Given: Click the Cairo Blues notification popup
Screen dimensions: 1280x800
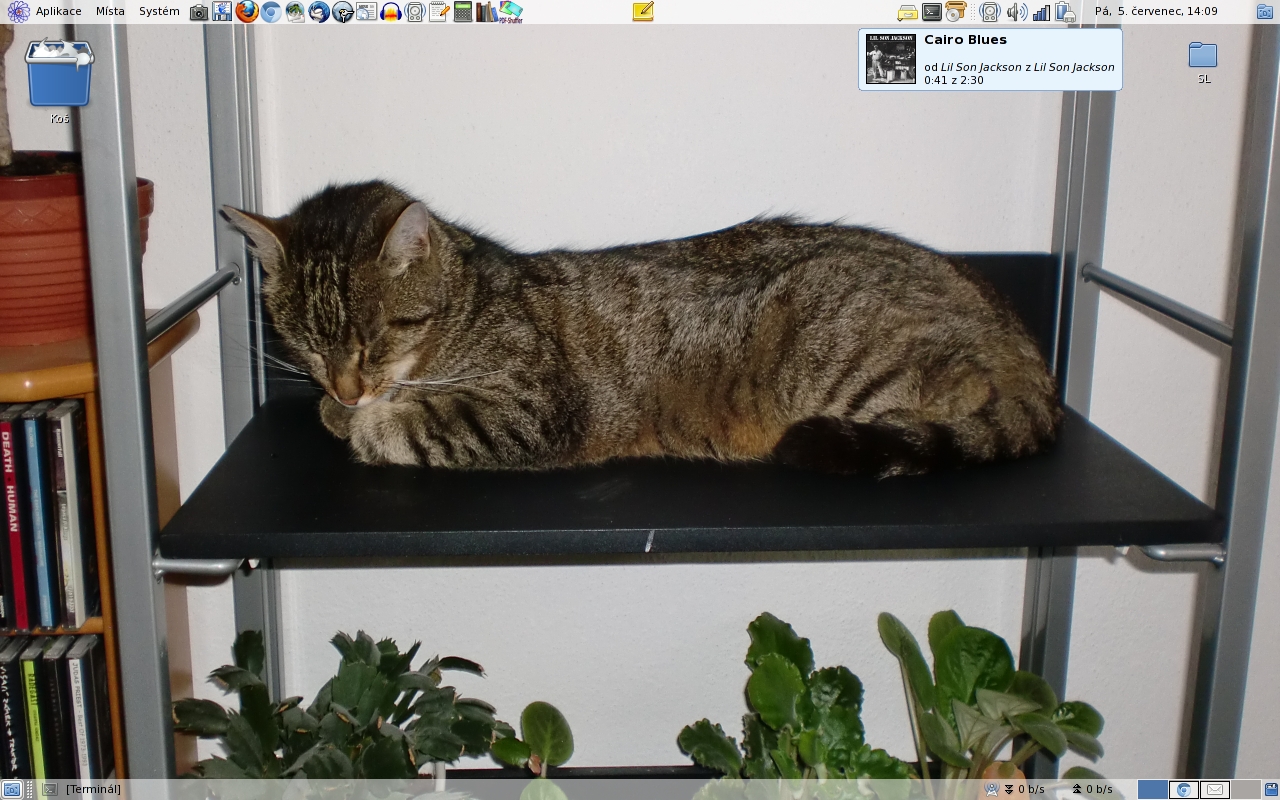Looking at the screenshot, I should [x=990, y=59].
